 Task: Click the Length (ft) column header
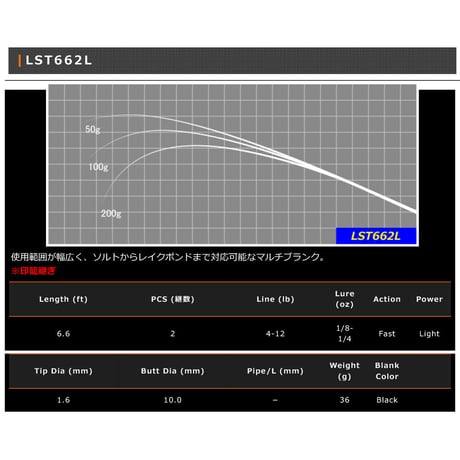pyautogui.click(x=63, y=299)
